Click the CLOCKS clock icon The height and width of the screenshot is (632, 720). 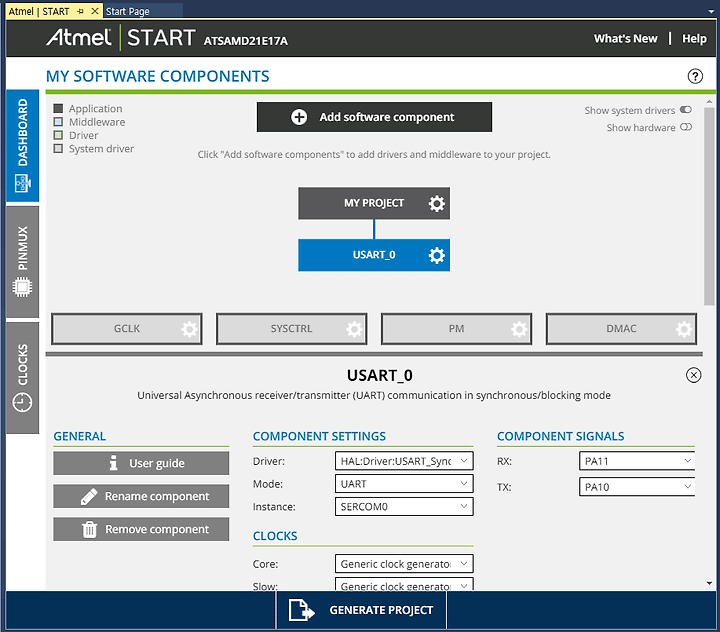(22, 403)
